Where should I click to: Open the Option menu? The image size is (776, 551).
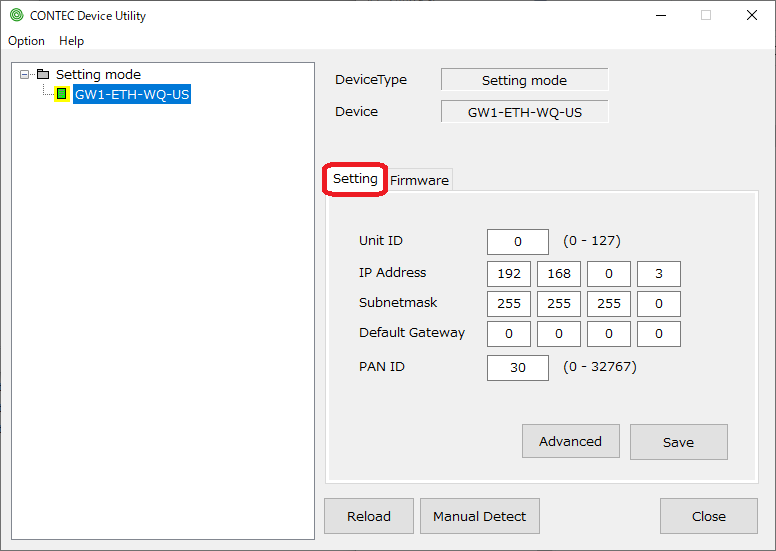coord(26,41)
